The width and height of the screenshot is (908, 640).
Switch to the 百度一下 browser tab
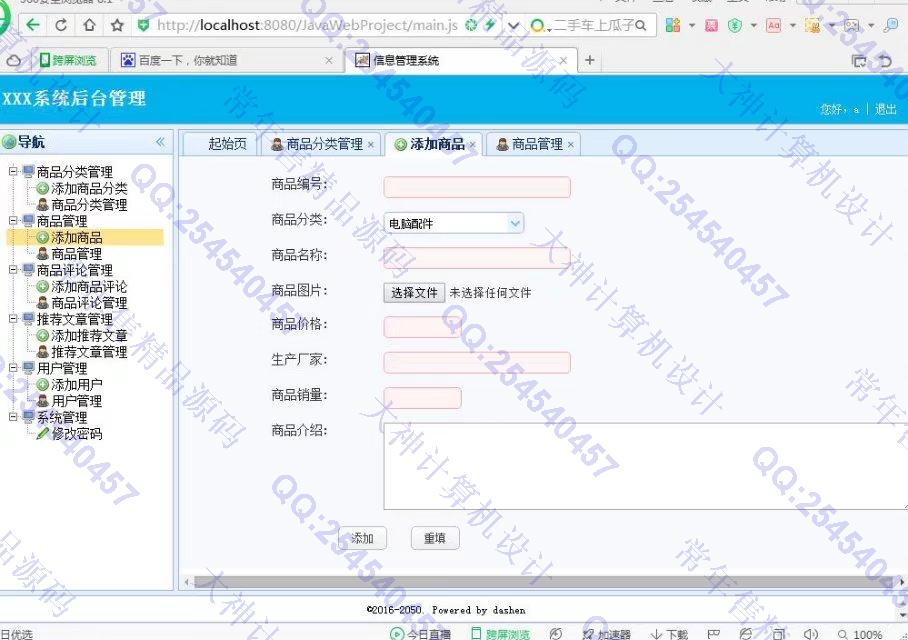(226, 60)
